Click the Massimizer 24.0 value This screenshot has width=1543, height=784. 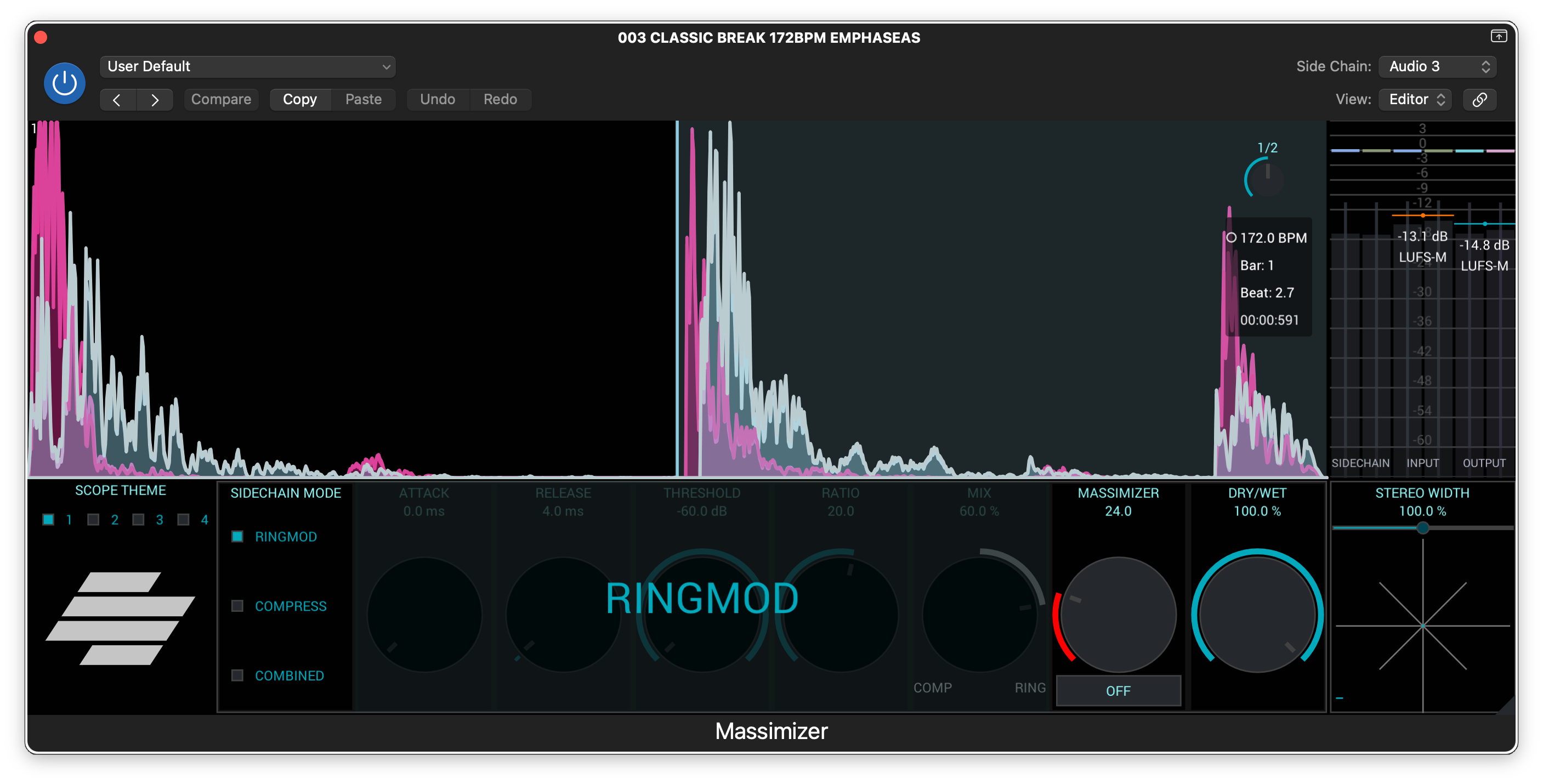pos(1117,512)
